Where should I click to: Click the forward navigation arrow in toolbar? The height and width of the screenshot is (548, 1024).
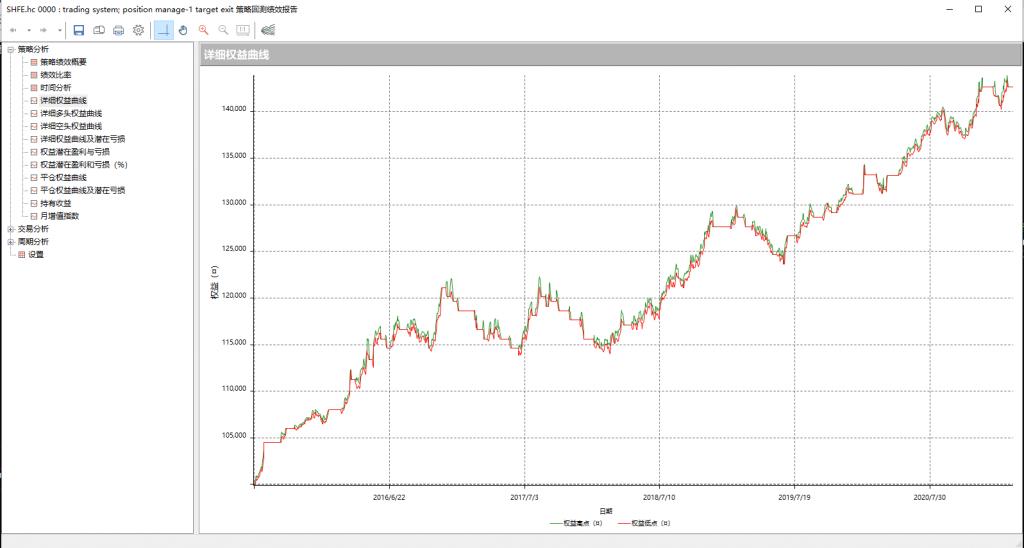pyautogui.click(x=44, y=30)
